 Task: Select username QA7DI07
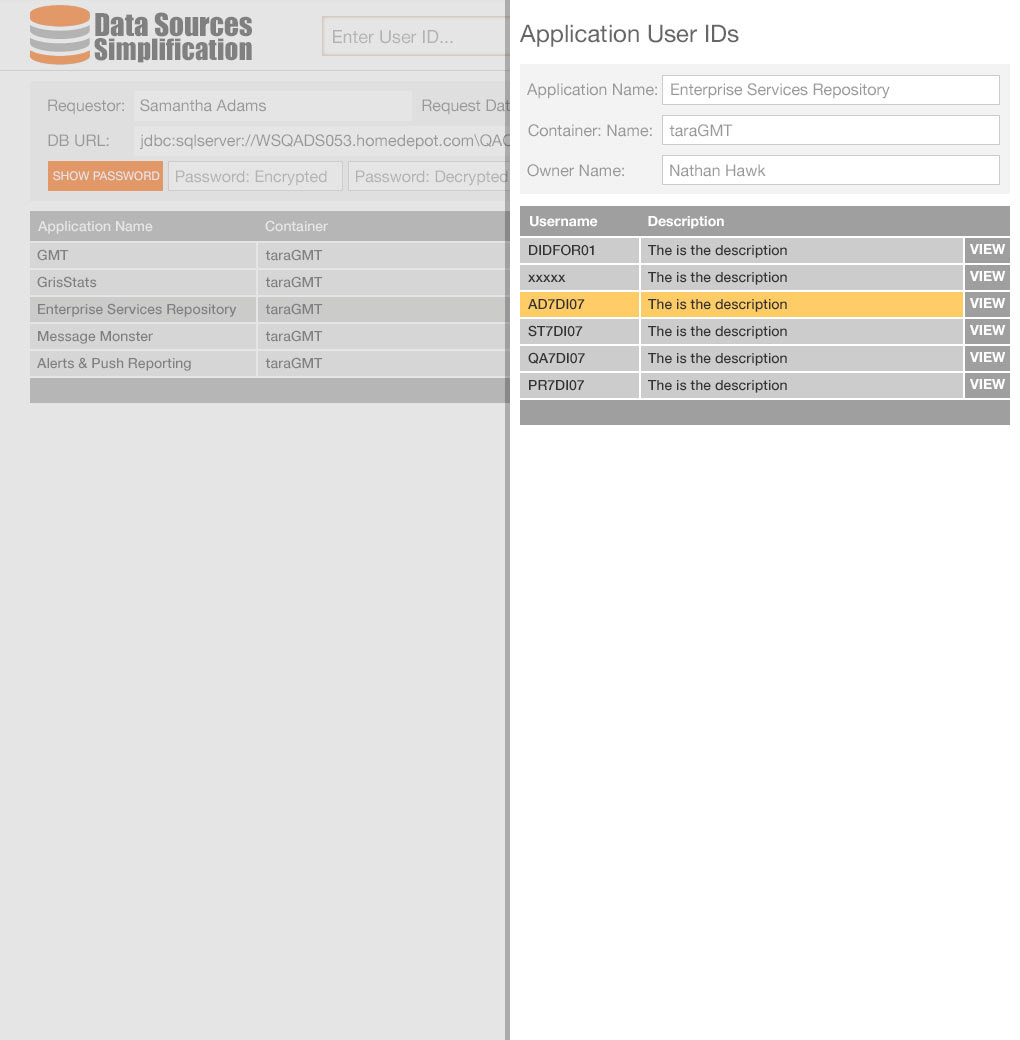(x=579, y=359)
